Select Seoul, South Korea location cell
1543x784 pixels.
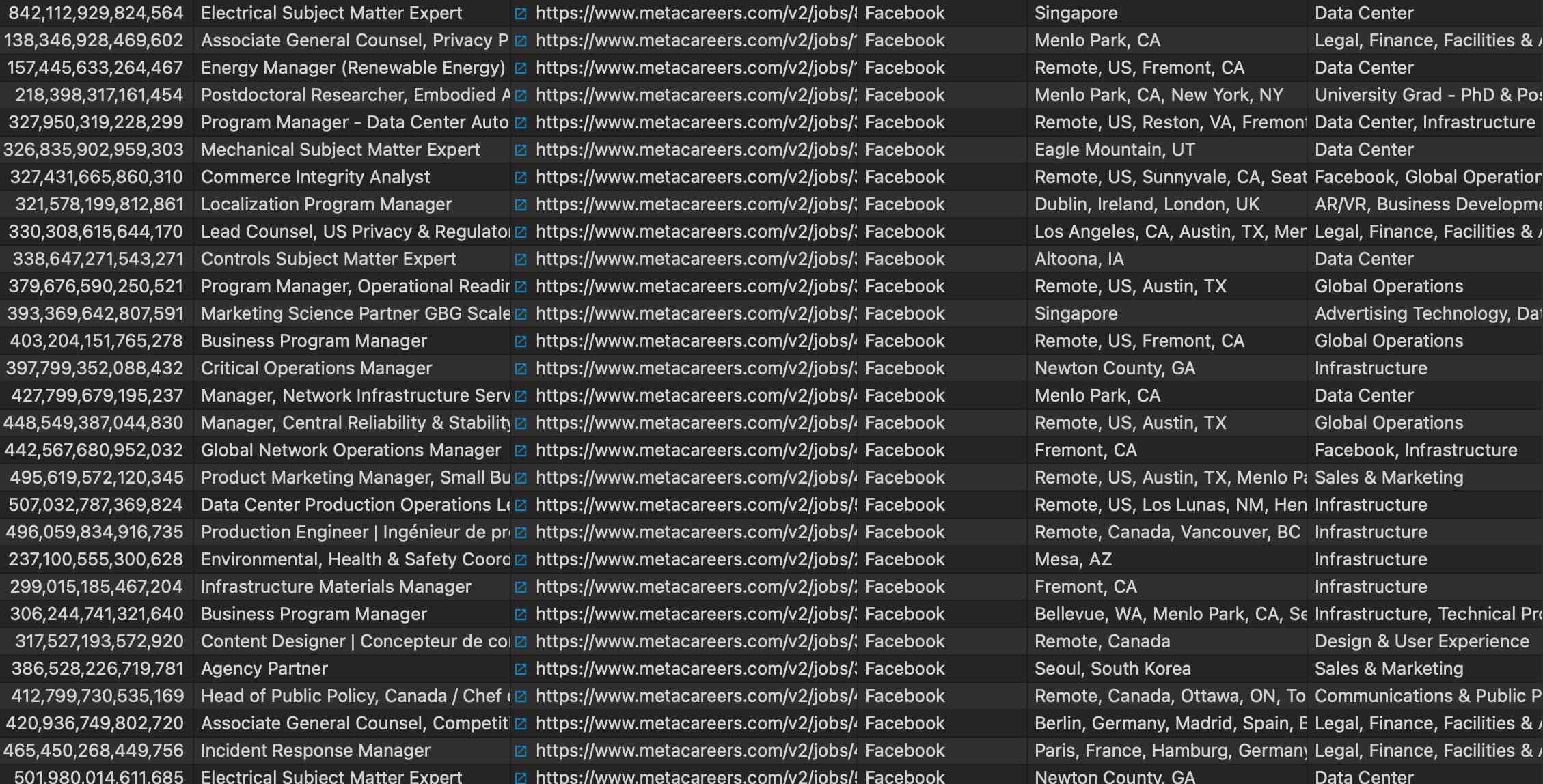(1112, 669)
